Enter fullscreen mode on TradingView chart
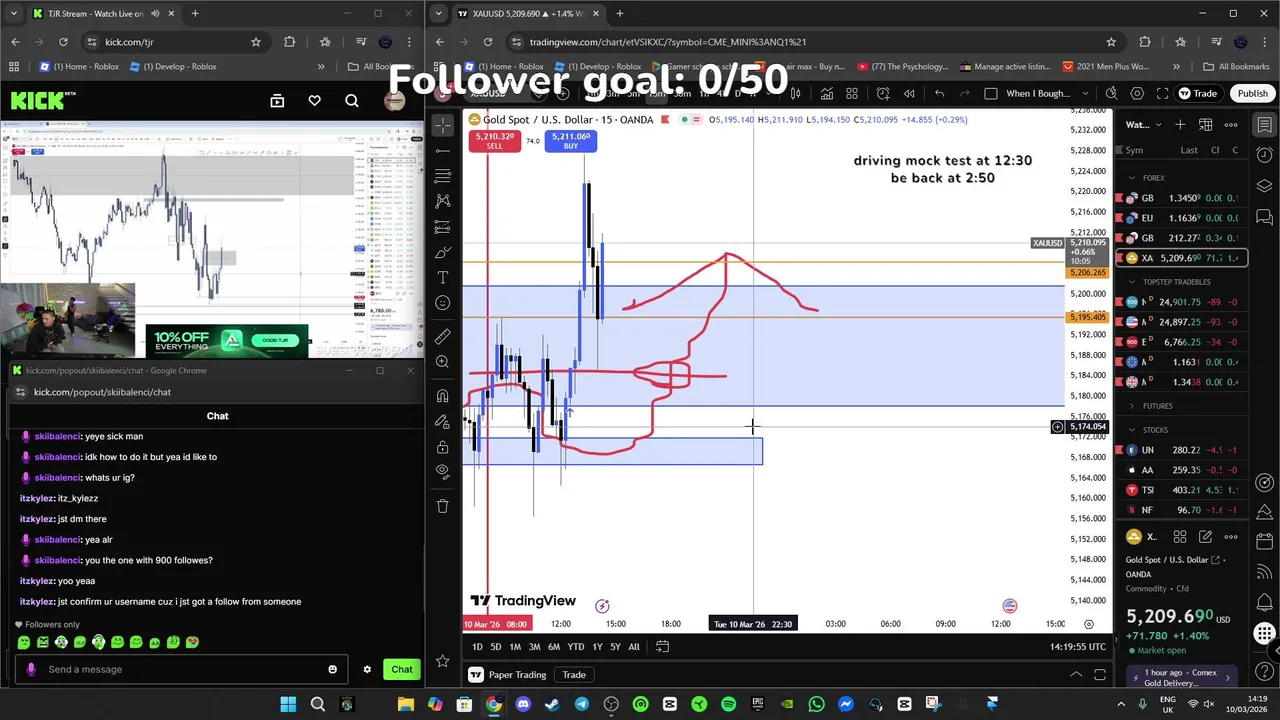Image resolution: width=1280 pixels, height=720 pixels. tap(1162, 93)
